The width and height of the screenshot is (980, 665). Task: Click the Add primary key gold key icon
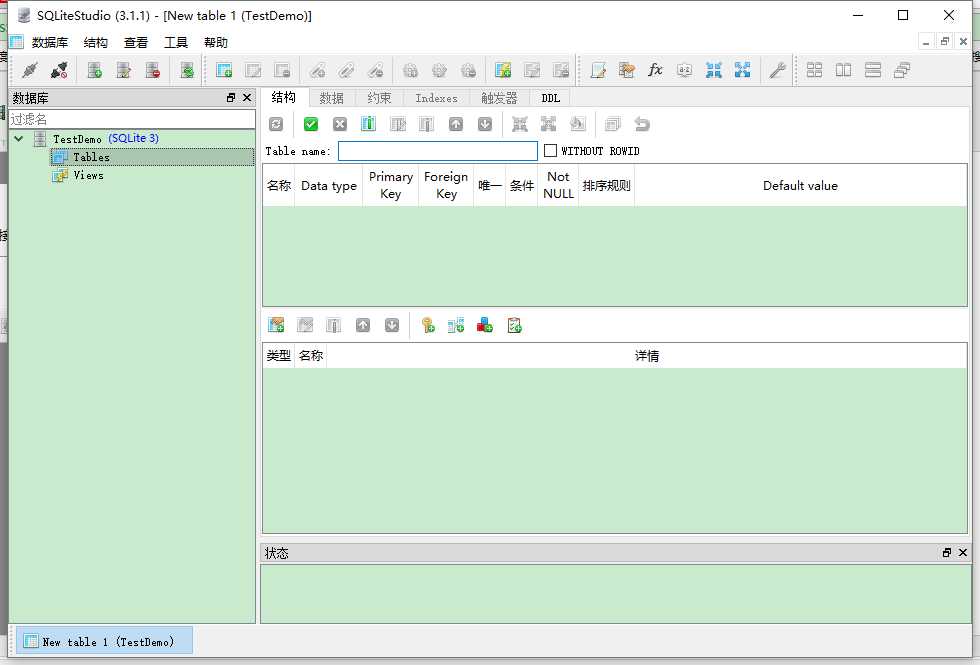pyautogui.click(x=428, y=325)
